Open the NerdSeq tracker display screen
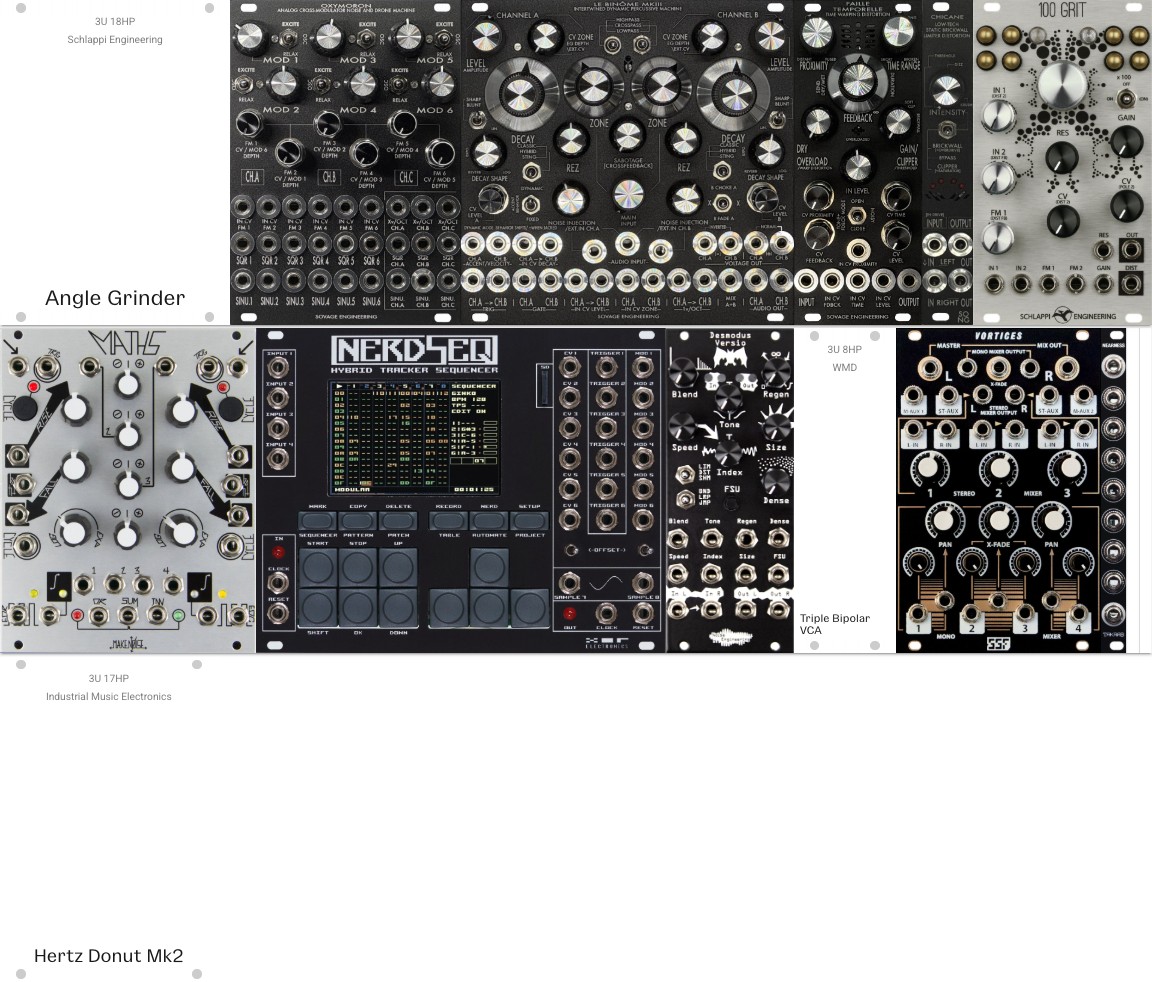The width and height of the screenshot is (1152, 982). click(x=414, y=437)
